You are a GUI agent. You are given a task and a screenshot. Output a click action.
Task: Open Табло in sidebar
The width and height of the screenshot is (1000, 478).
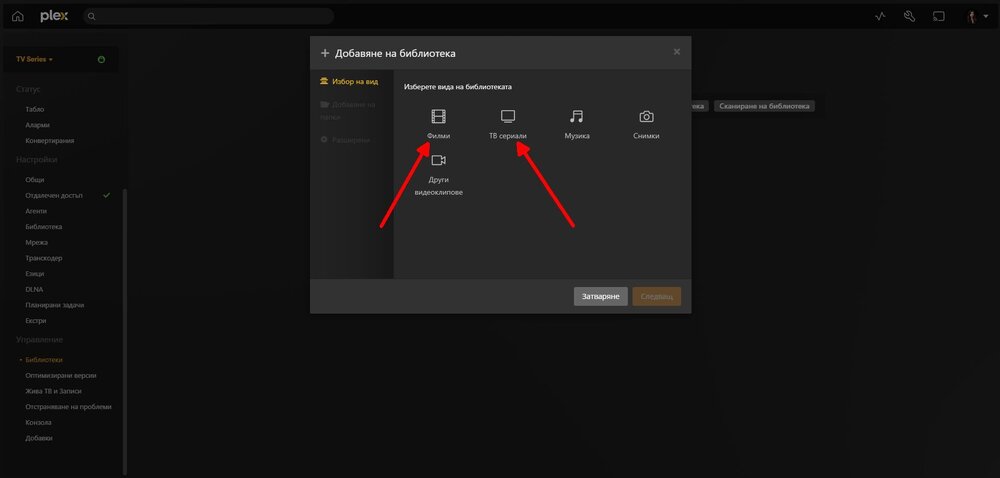pyautogui.click(x=35, y=110)
